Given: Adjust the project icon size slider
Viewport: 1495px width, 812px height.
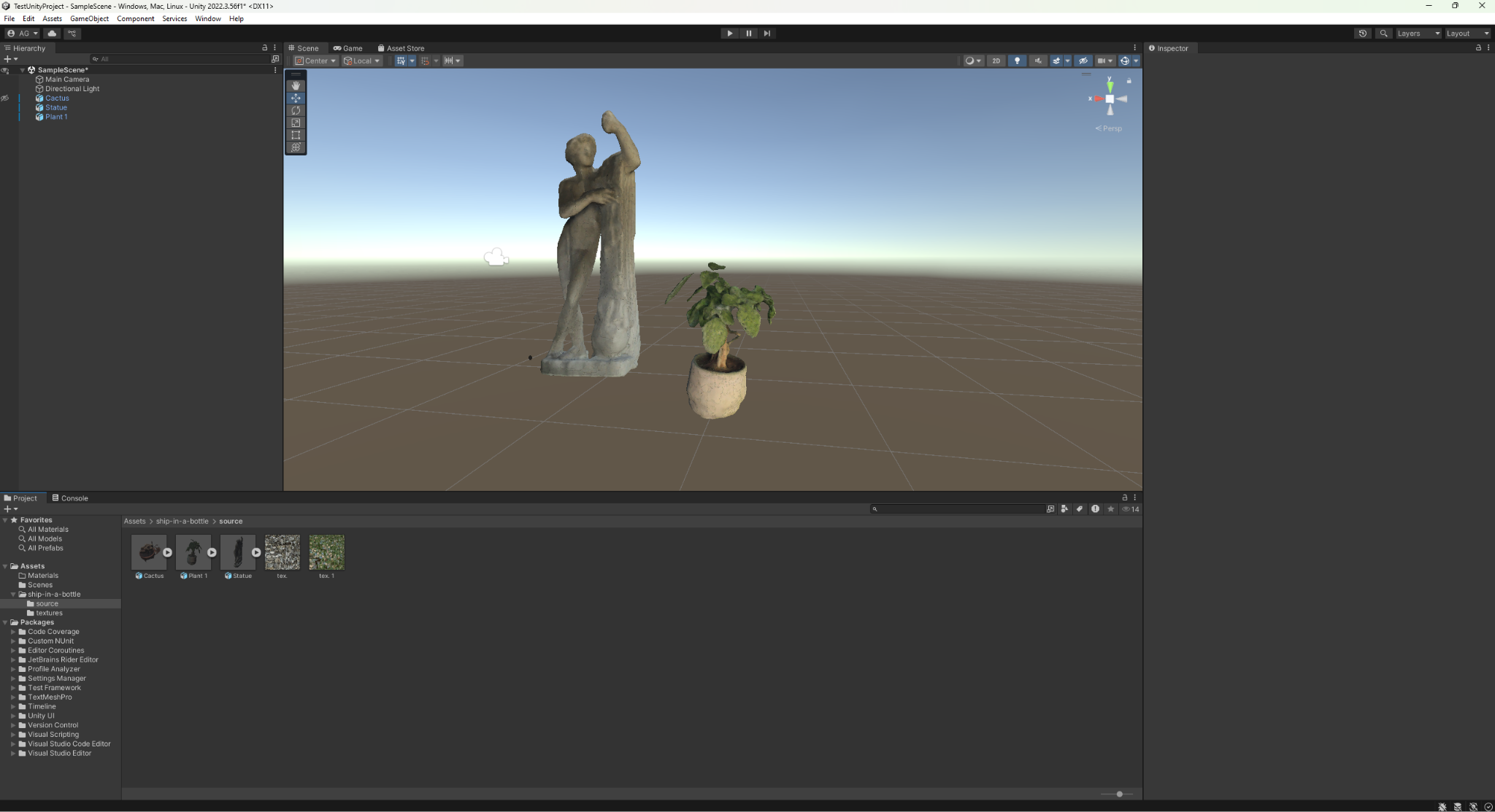Looking at the screenshot, I should (1119, 794).
